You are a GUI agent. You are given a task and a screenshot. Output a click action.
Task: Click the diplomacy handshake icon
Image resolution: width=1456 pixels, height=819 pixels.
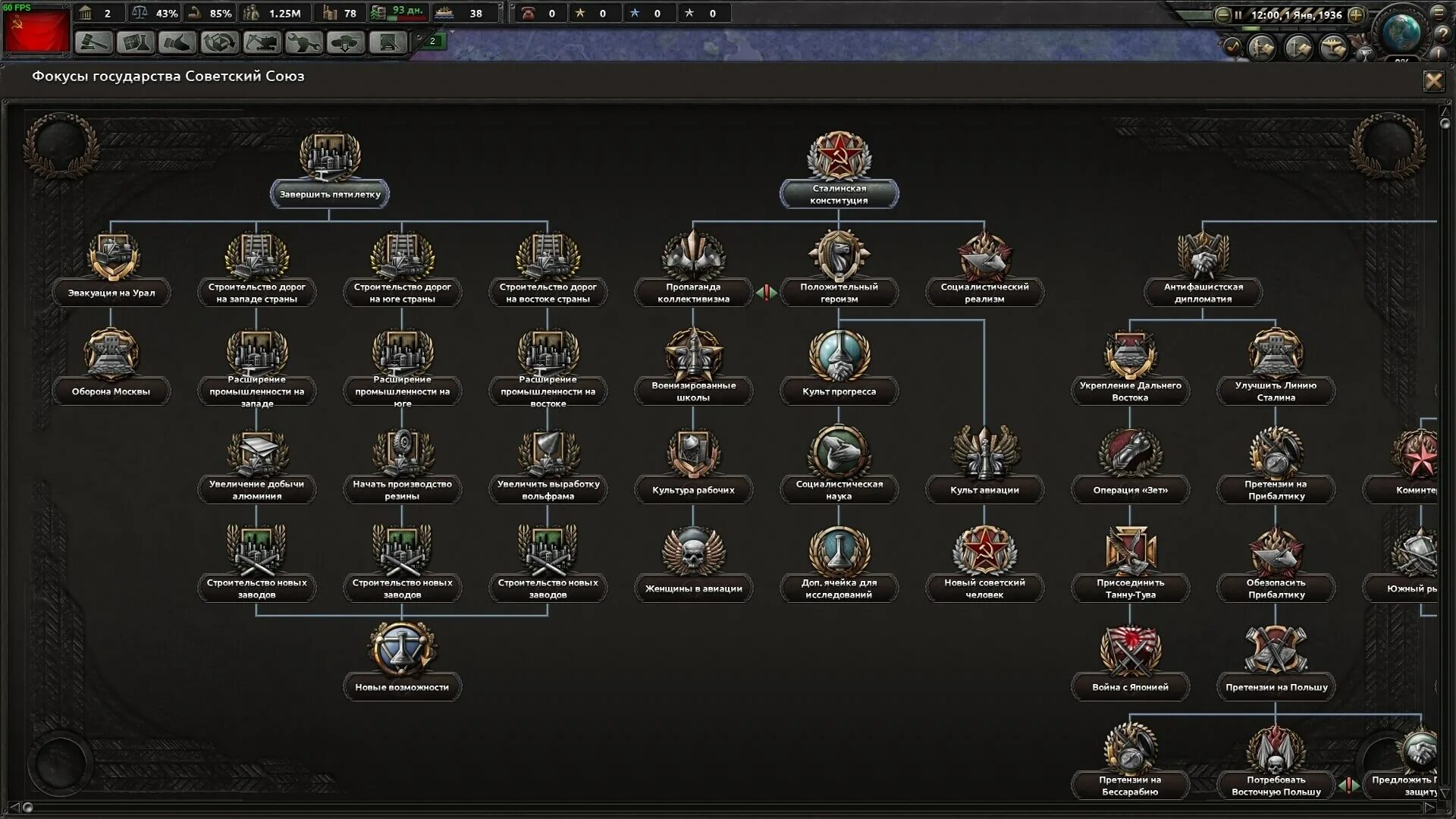[x=177, y=42]
